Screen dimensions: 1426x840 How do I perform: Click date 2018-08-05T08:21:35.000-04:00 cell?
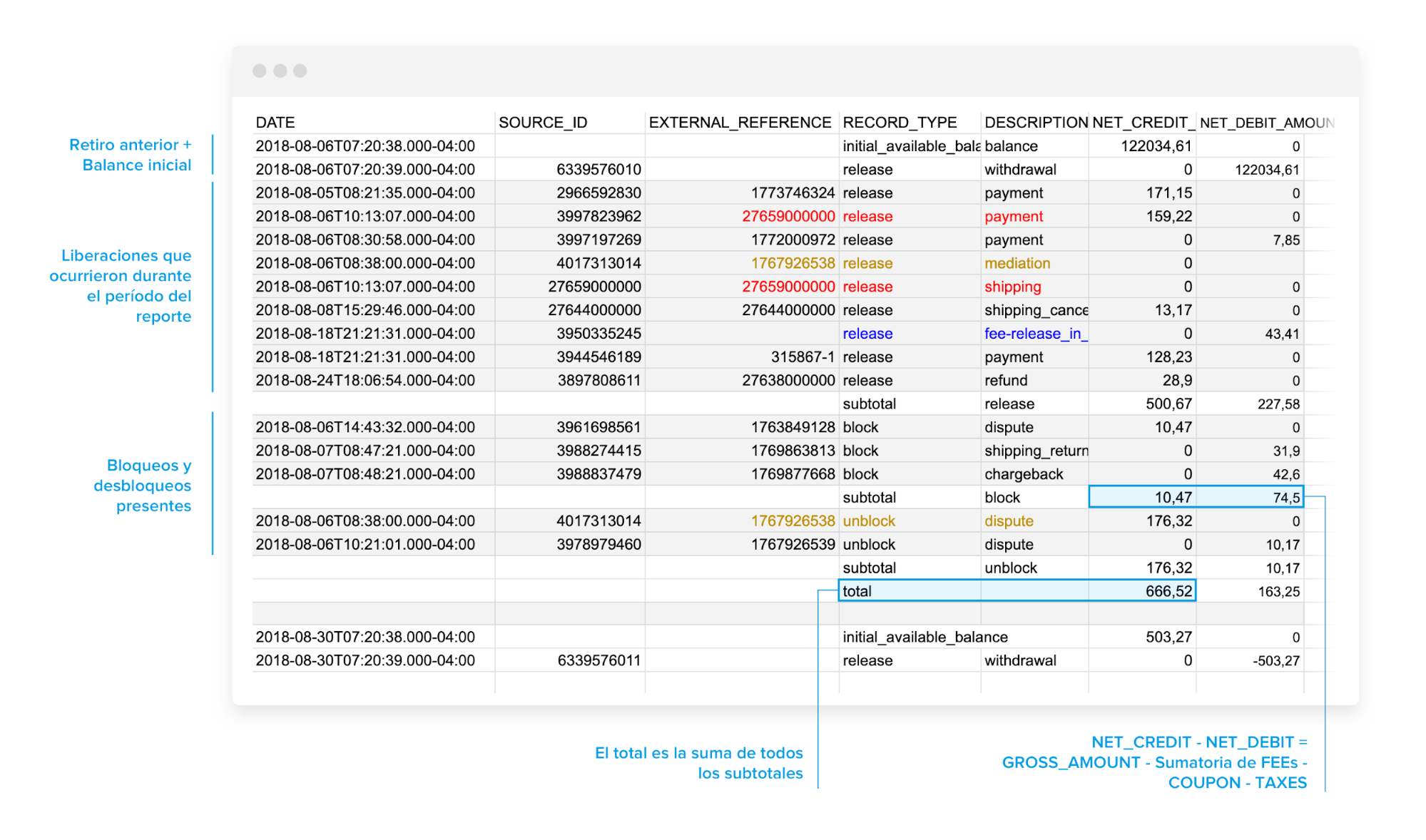pyautogui.click(x=373, y=193)
